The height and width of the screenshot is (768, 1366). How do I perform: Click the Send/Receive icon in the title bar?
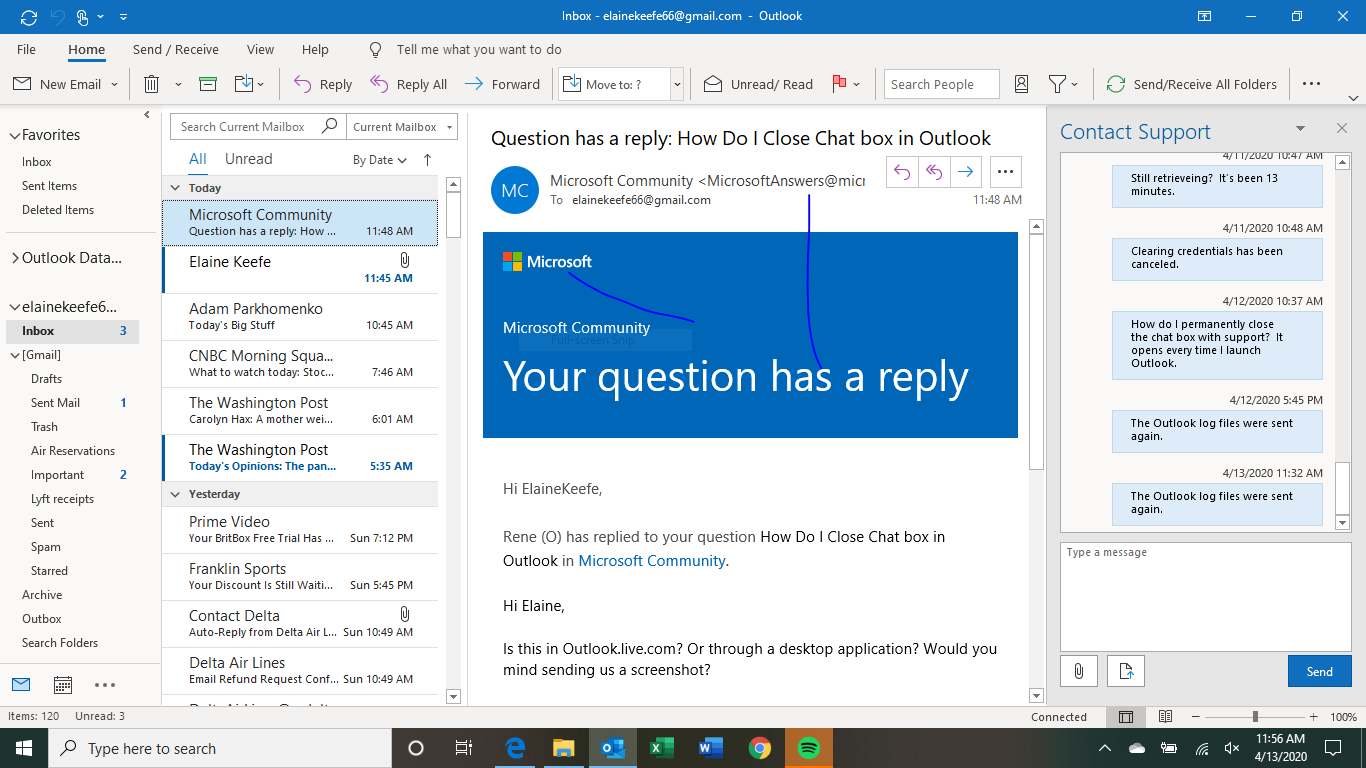[x=28, y=16]
